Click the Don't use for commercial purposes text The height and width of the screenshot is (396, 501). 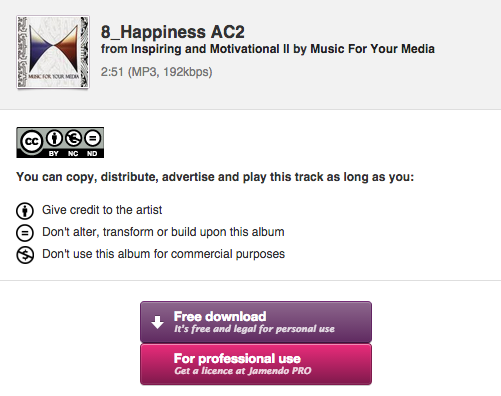[x=163, y=254]
